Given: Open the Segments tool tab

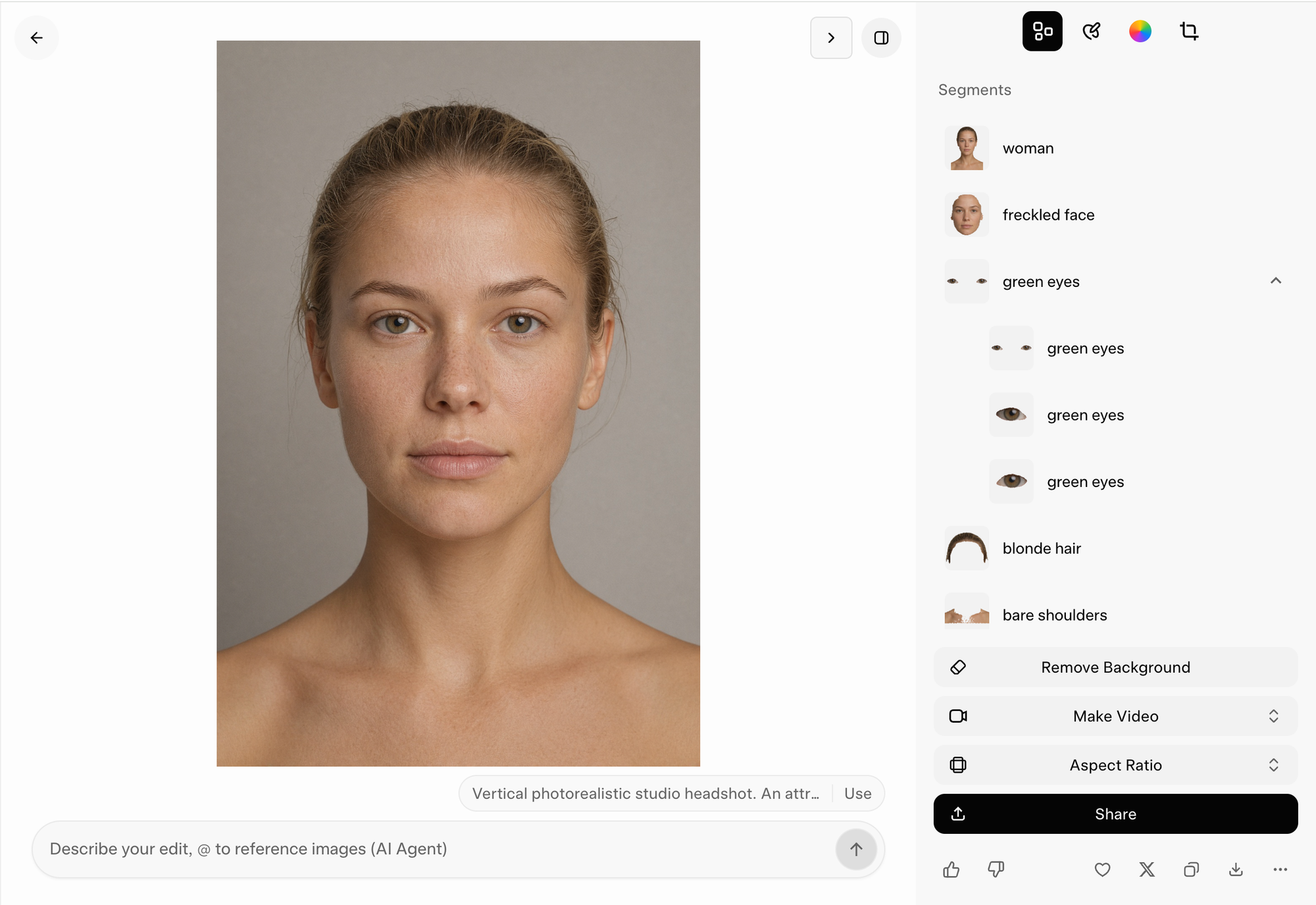Looking at the screenshot, I should [1042, 31].
